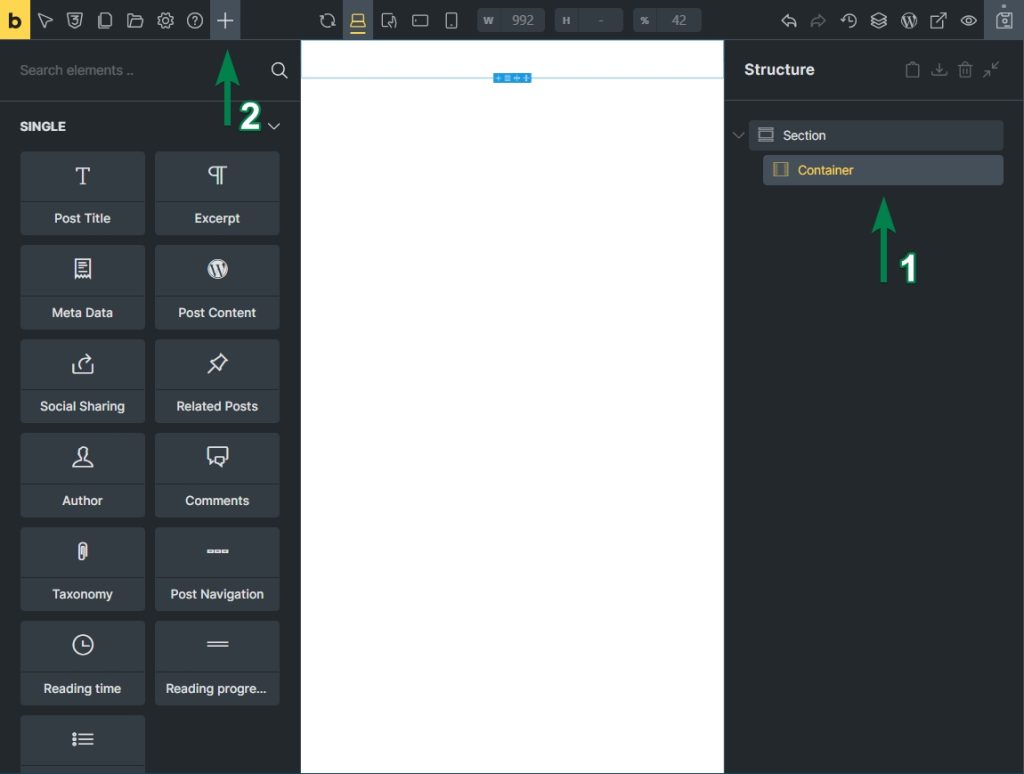
Task: Delete using Structure panel trash icon
Action: tap(965, 70)
